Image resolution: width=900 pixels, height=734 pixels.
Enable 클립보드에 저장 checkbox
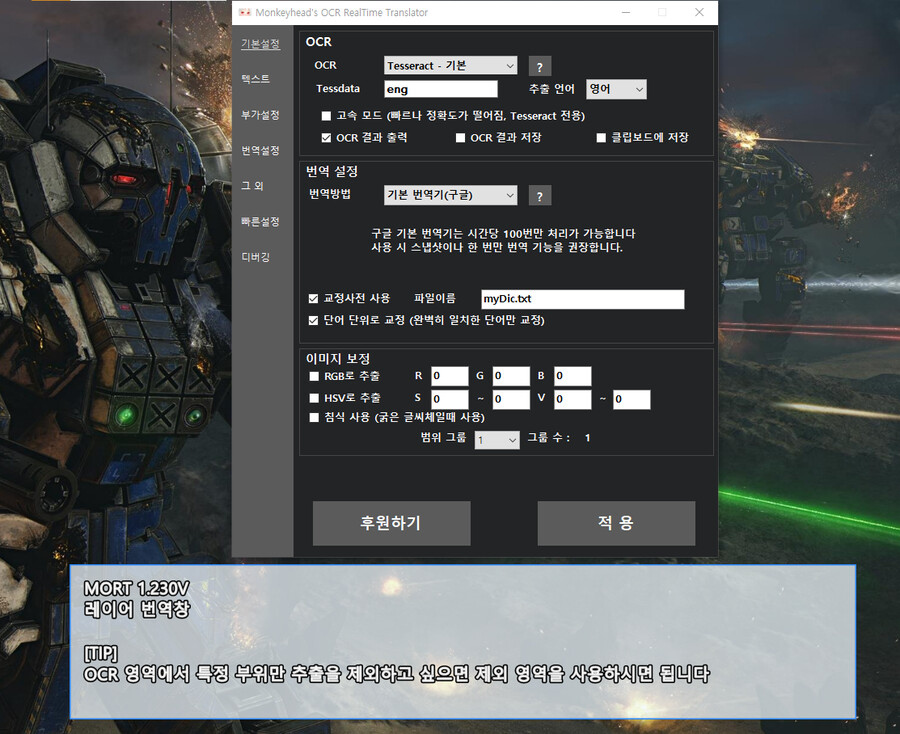pyautogui.click(x=602, y=138)
